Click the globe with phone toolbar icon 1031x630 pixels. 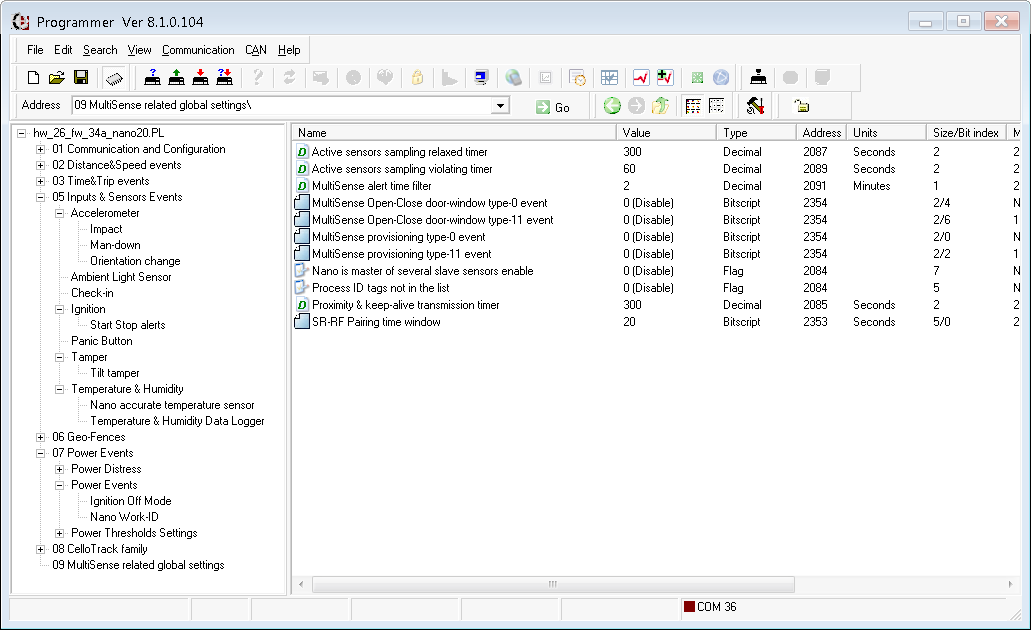[x=514, y=78]
